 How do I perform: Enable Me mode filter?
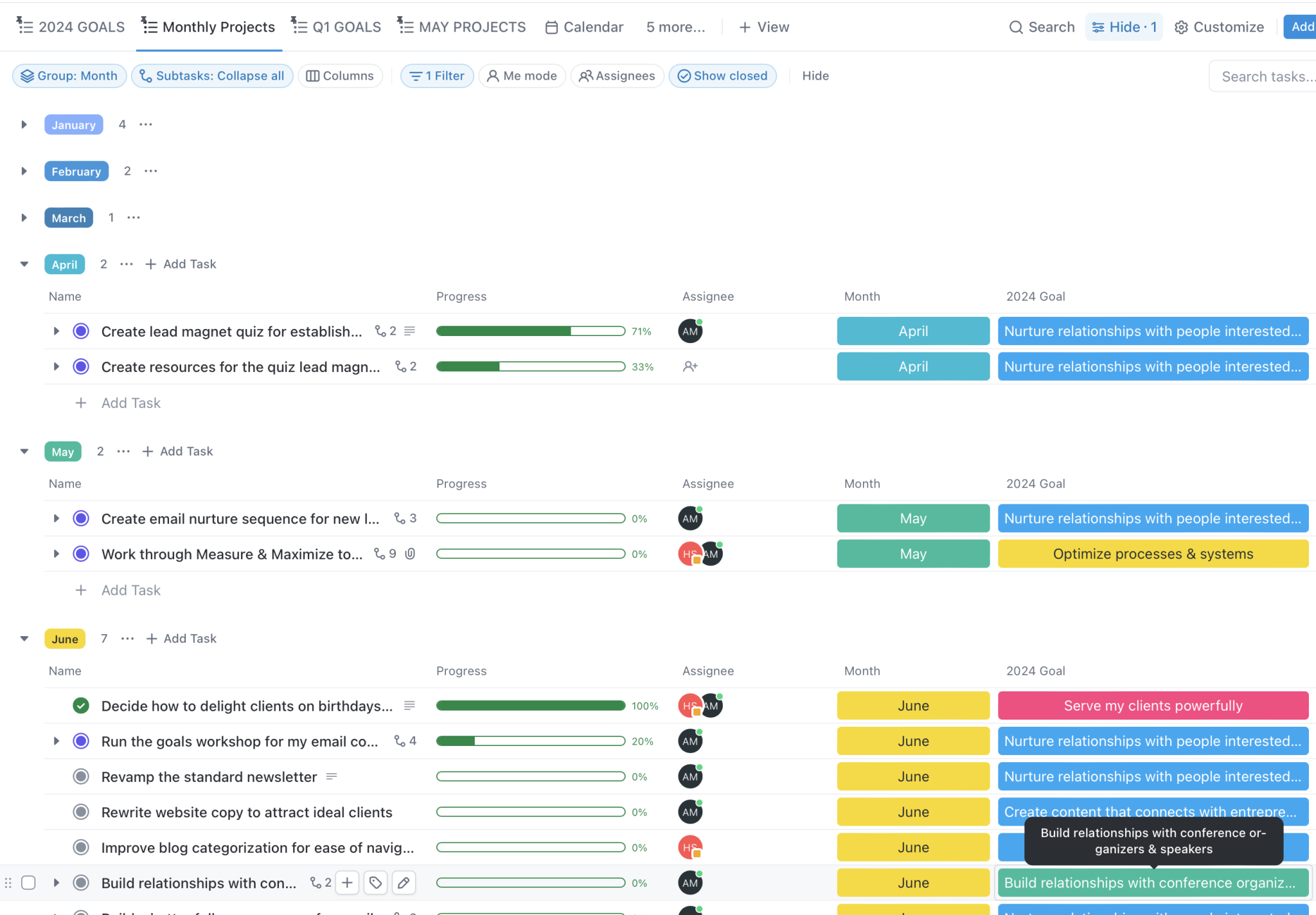522,76
